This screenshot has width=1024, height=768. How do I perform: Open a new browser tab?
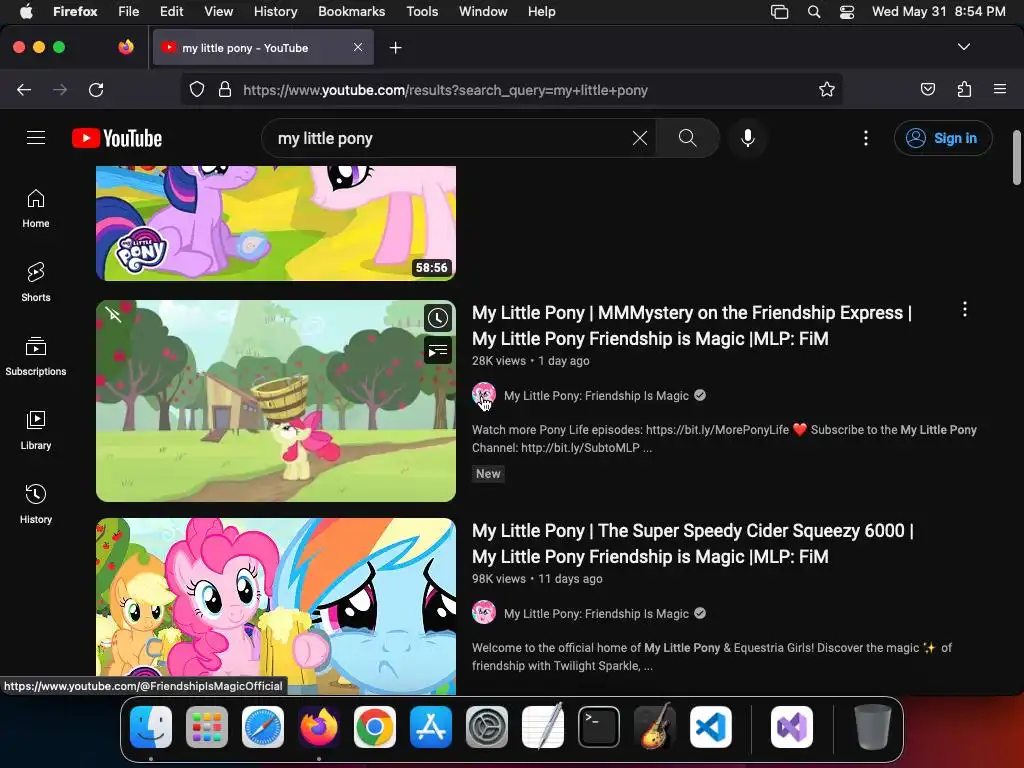click(395, 48)
